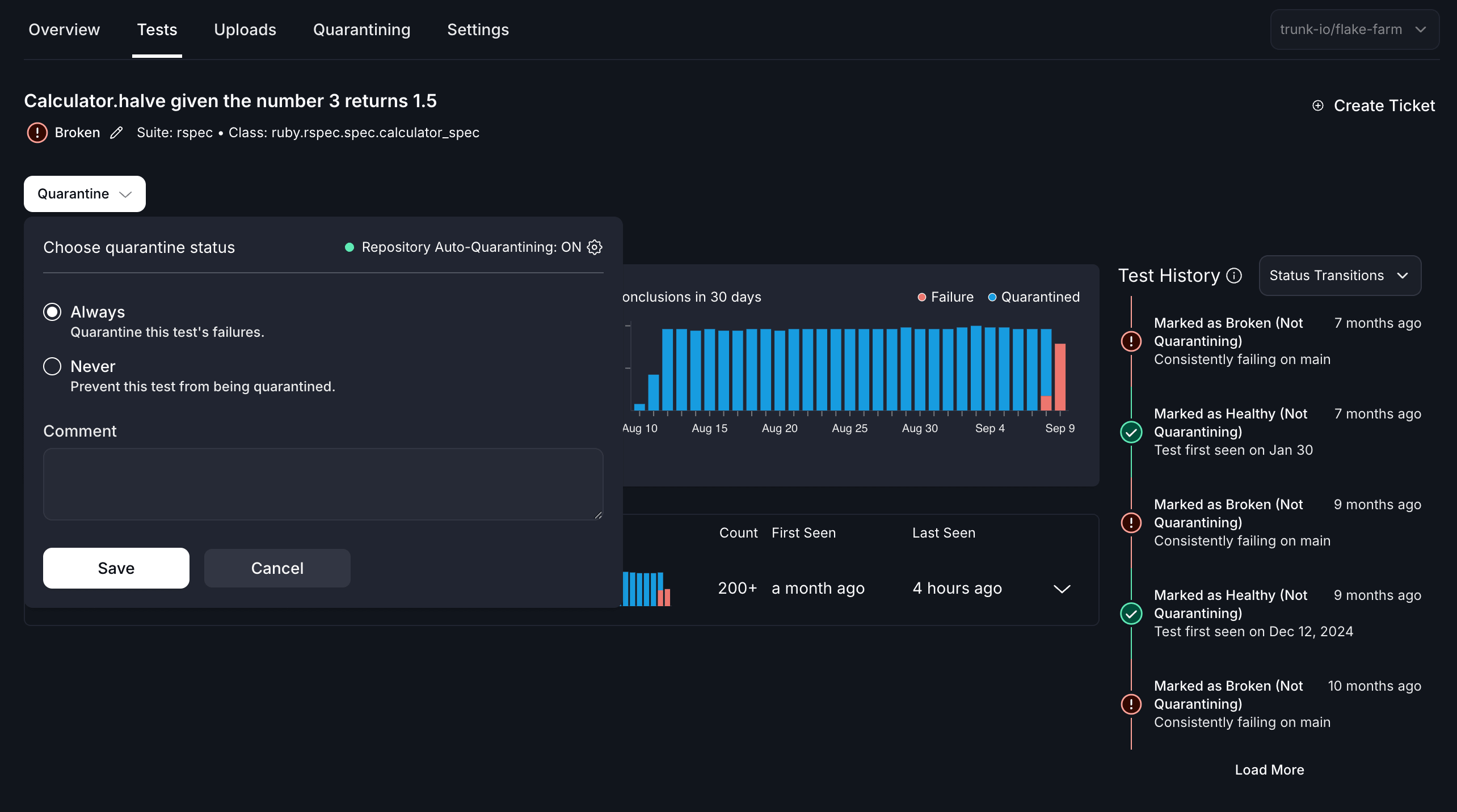The width and height of the screenshot is (1457, 812).
Task: Click the pencil edit icon beside Broken
Action: click(116, 133)
